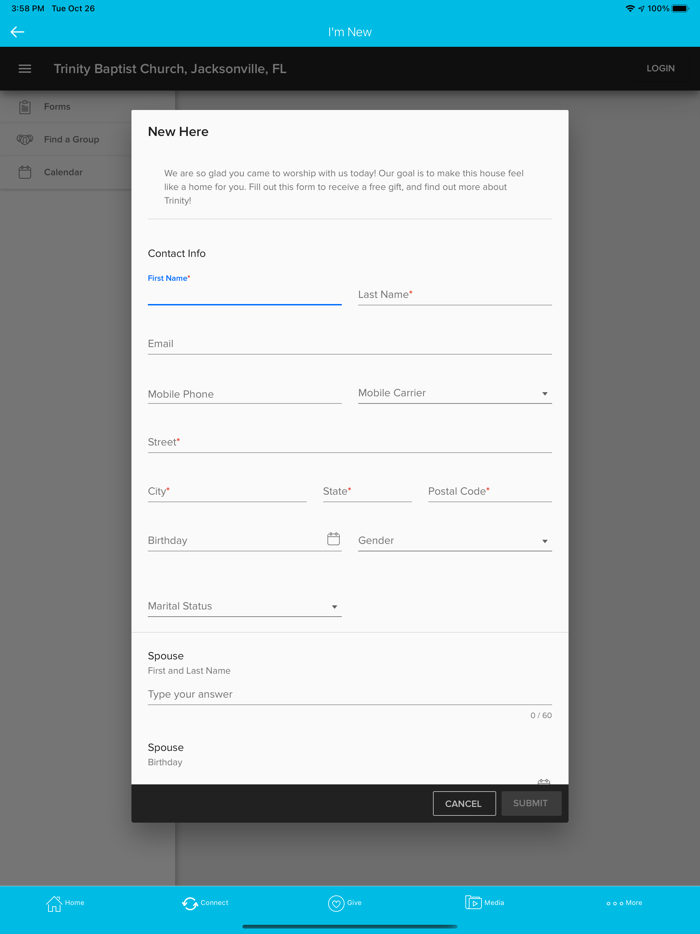Tap the Media folder icon
Viewport: 700px width, 934px height.
pos(473,902)
